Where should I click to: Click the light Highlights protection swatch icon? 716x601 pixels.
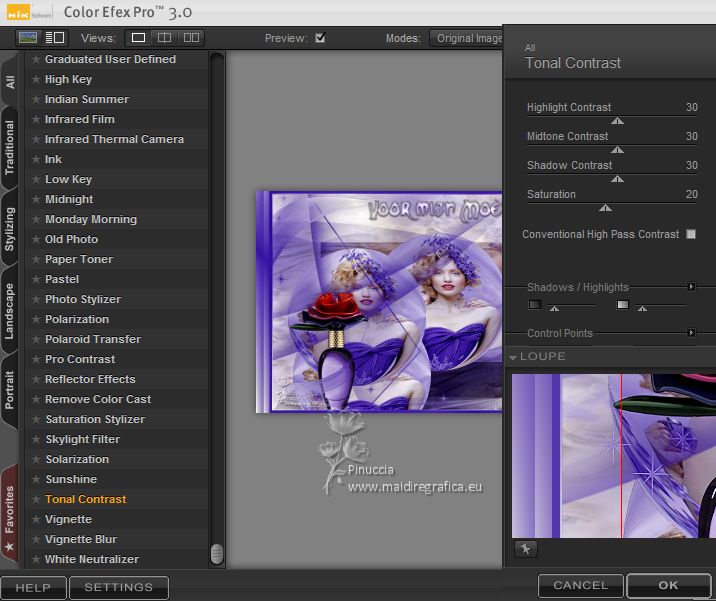[623, 305]
